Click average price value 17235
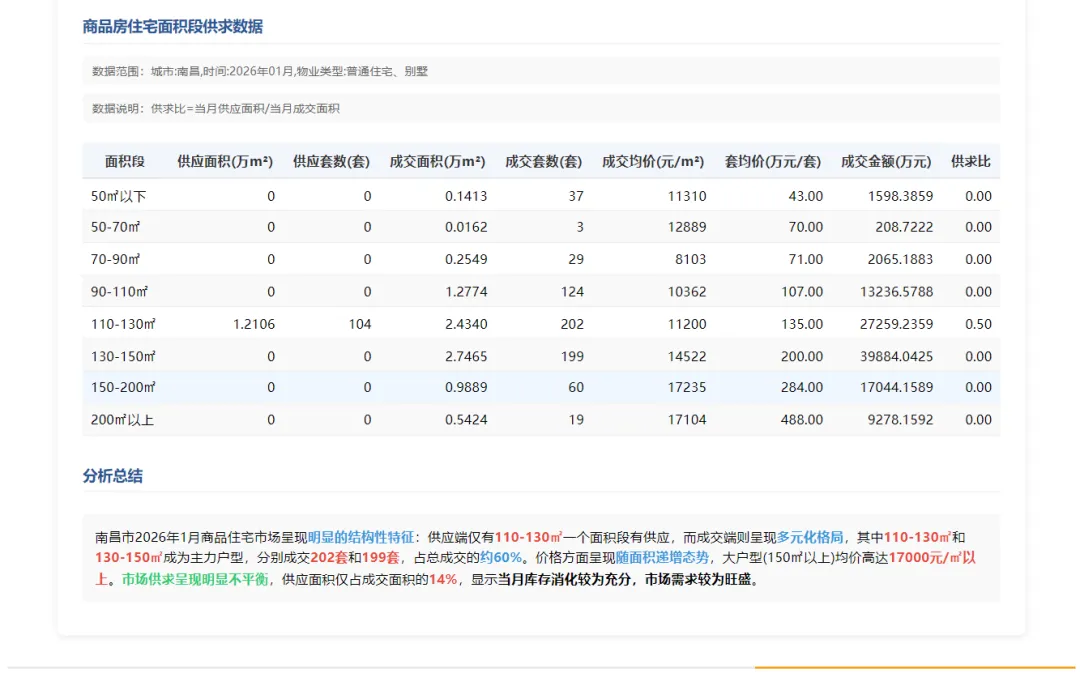Image resolution: width=1080 pixels, height=673 pixels. 687,387
